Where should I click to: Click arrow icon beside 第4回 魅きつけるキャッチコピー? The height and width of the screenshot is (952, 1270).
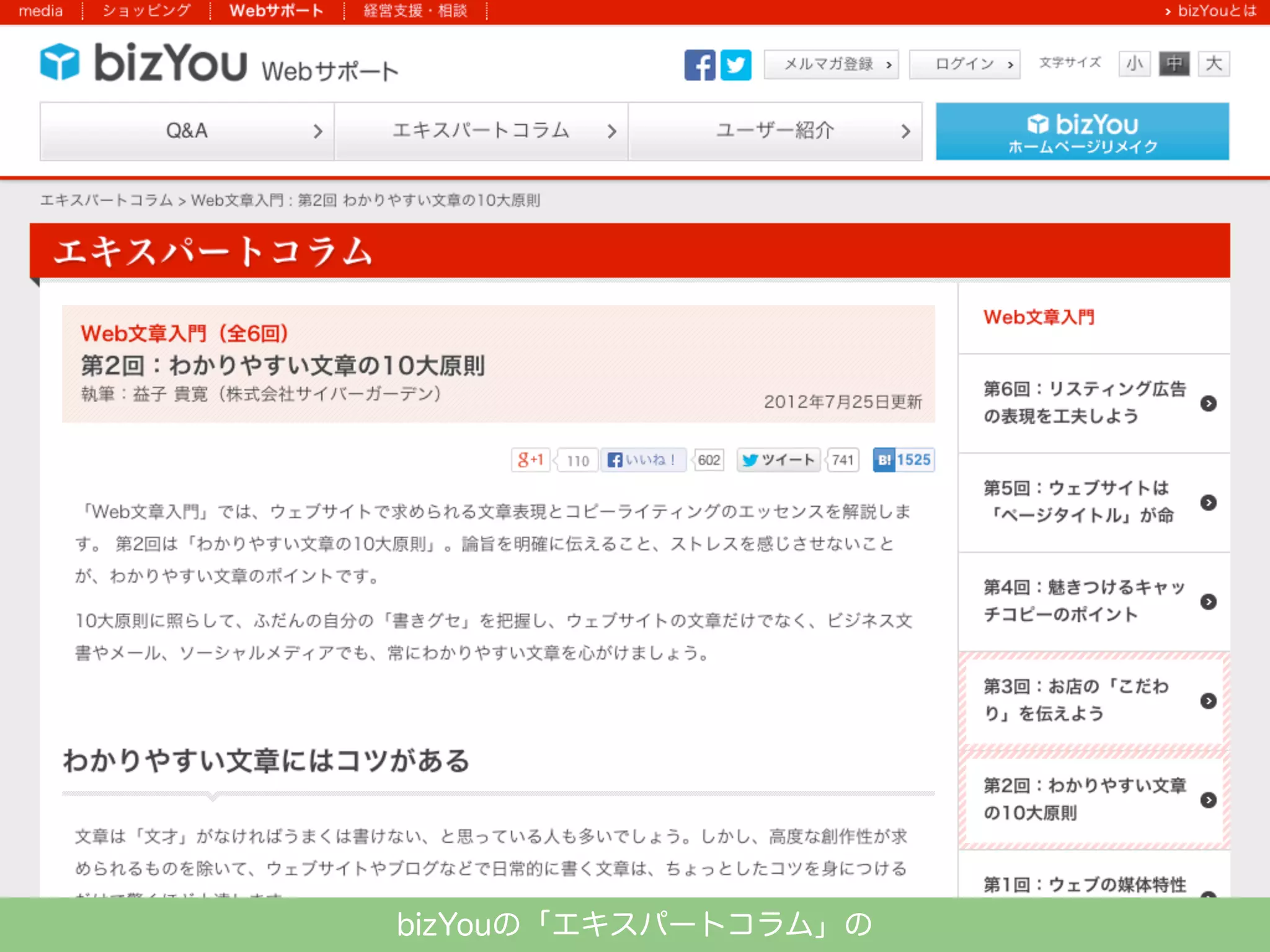click(x=1208, y=602)
